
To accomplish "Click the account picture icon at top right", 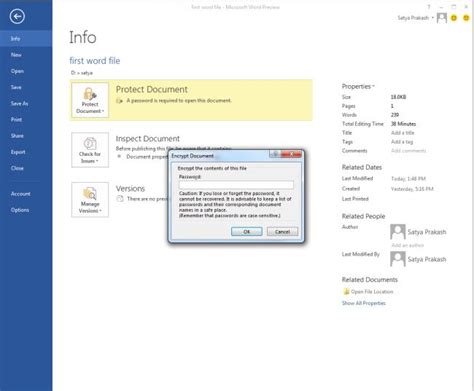I will (442, 18).
